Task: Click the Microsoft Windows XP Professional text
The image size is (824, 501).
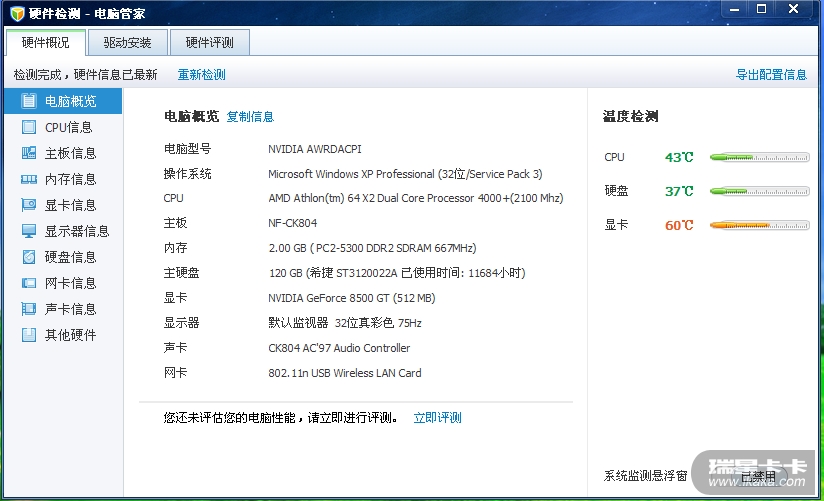Action: [405, 174]
